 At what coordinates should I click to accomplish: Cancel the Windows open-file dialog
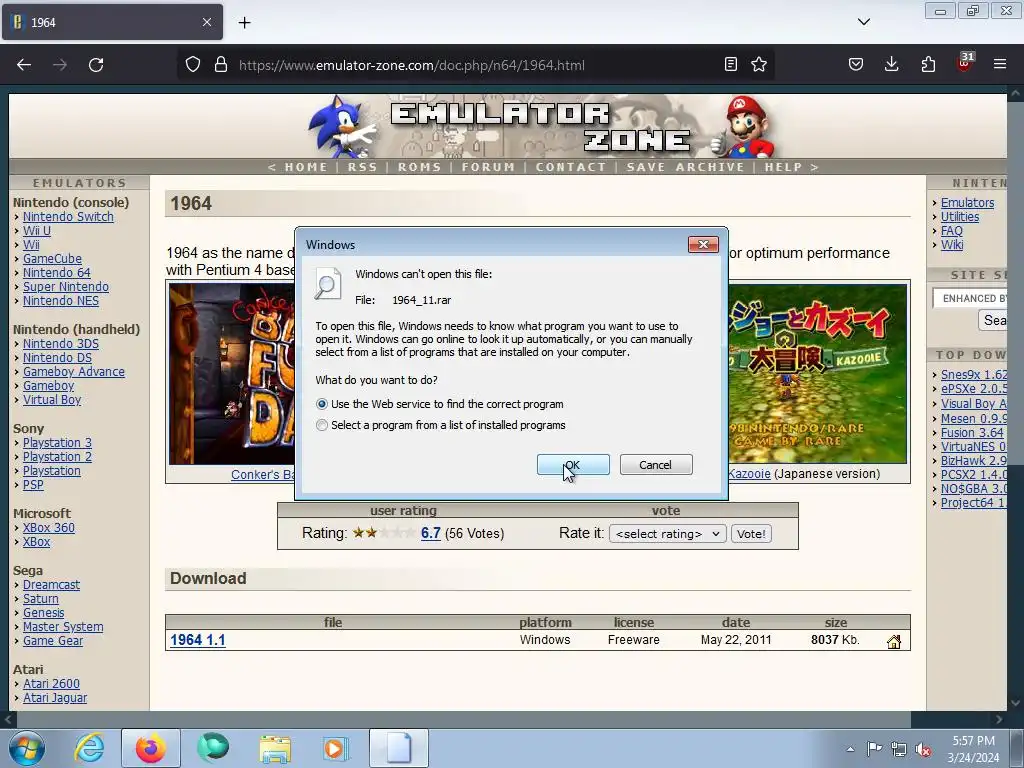656,465
